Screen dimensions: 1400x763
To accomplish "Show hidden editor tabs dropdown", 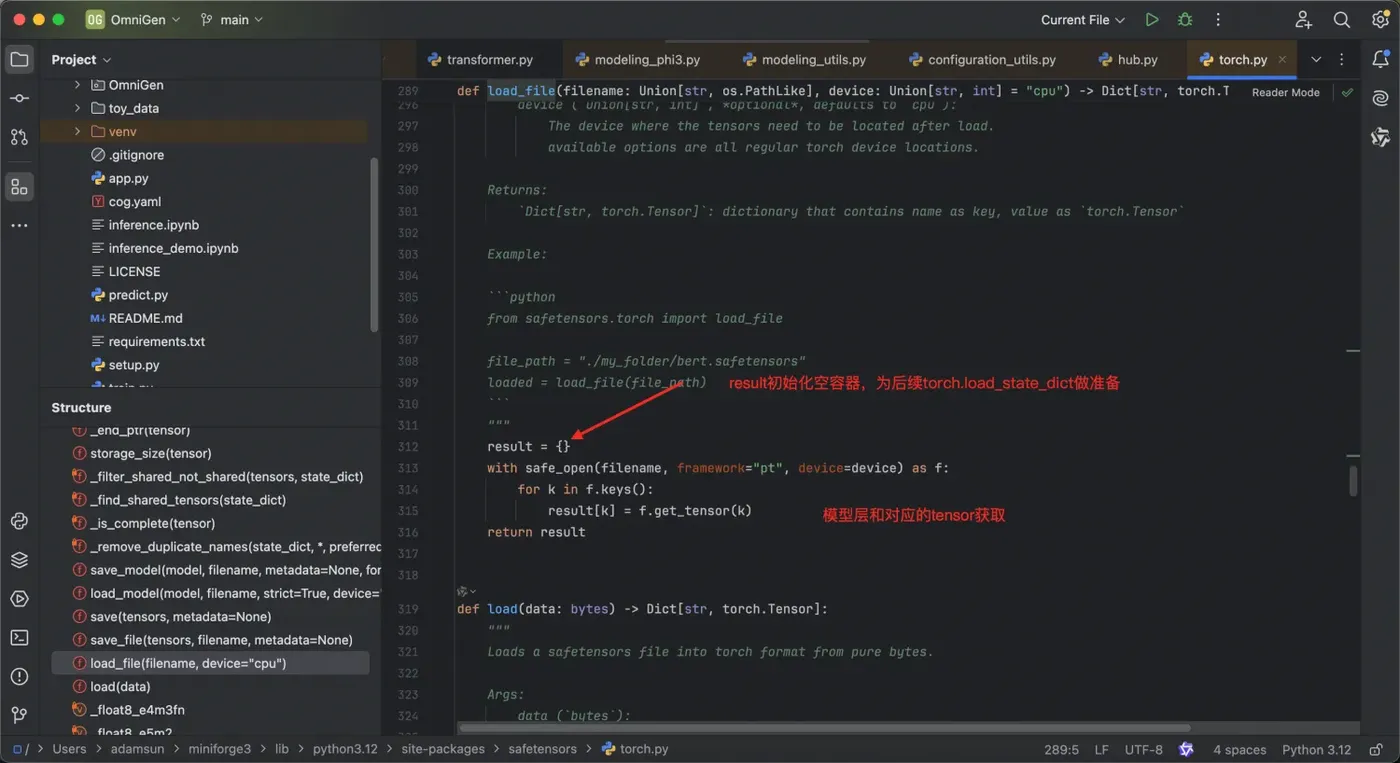I will point(1315,60).
